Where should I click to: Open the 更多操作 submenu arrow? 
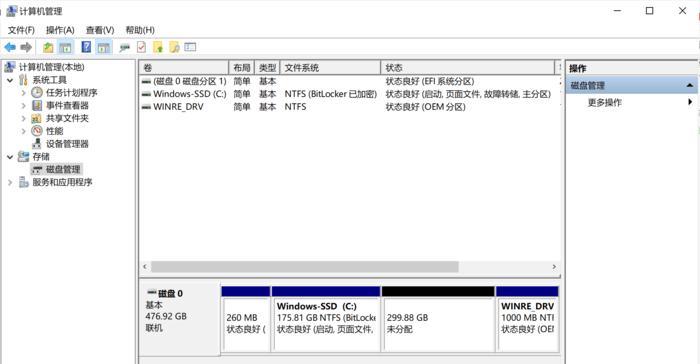pyautogui.click(x=690, y=102)
